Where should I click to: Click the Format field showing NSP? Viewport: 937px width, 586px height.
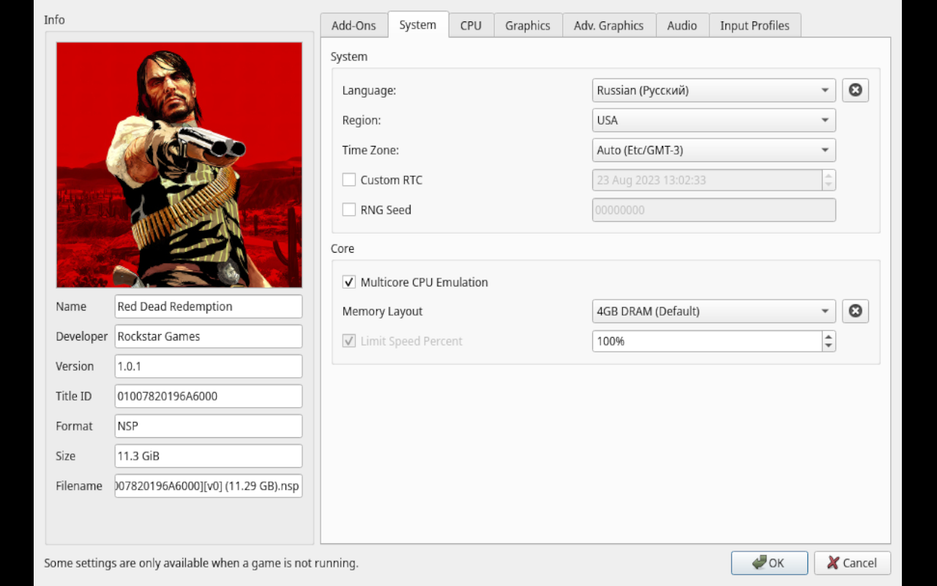point(209,426)
